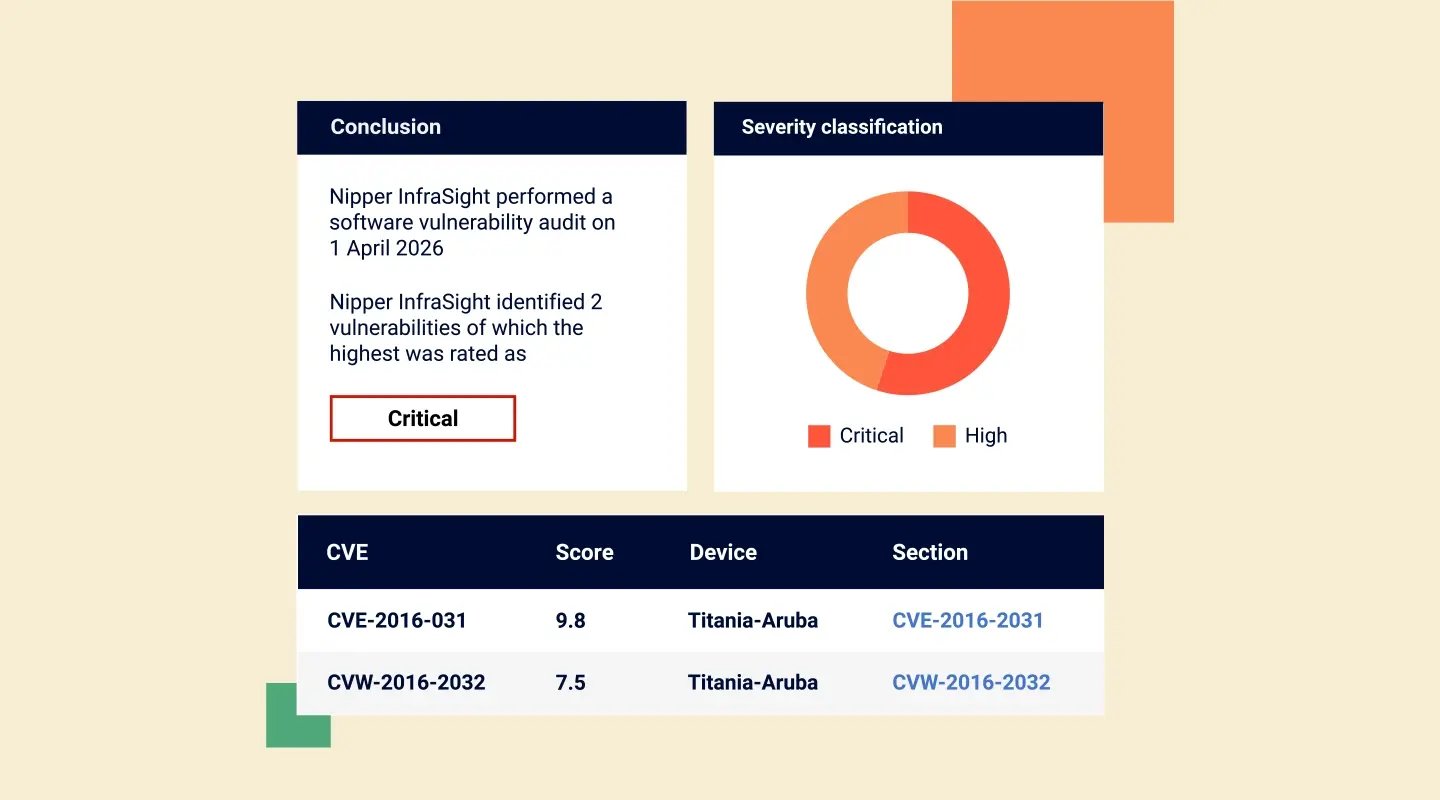Click Titania-Aruba in the 7.5 row

click(x=753, y=682)
